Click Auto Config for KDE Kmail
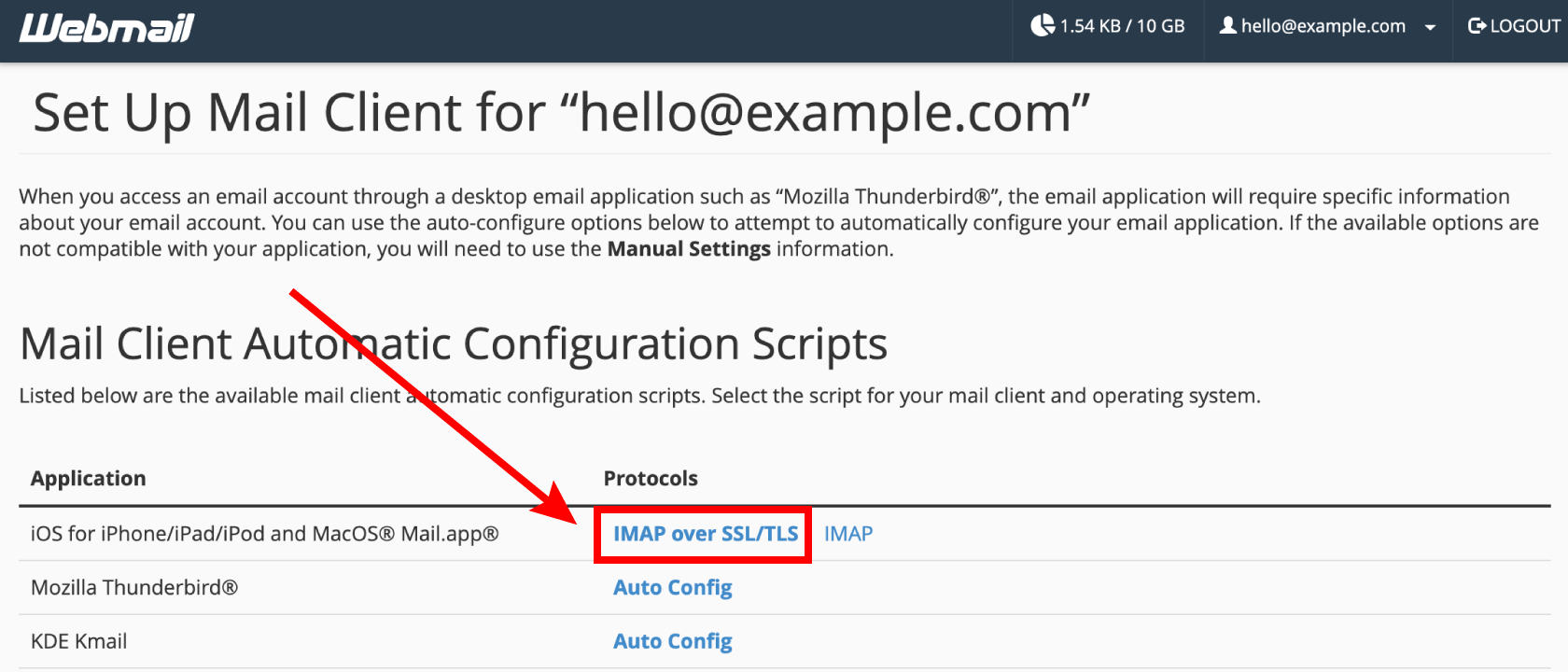Image resolution: width=1568 pixels, height=672 pixels. 673,642
